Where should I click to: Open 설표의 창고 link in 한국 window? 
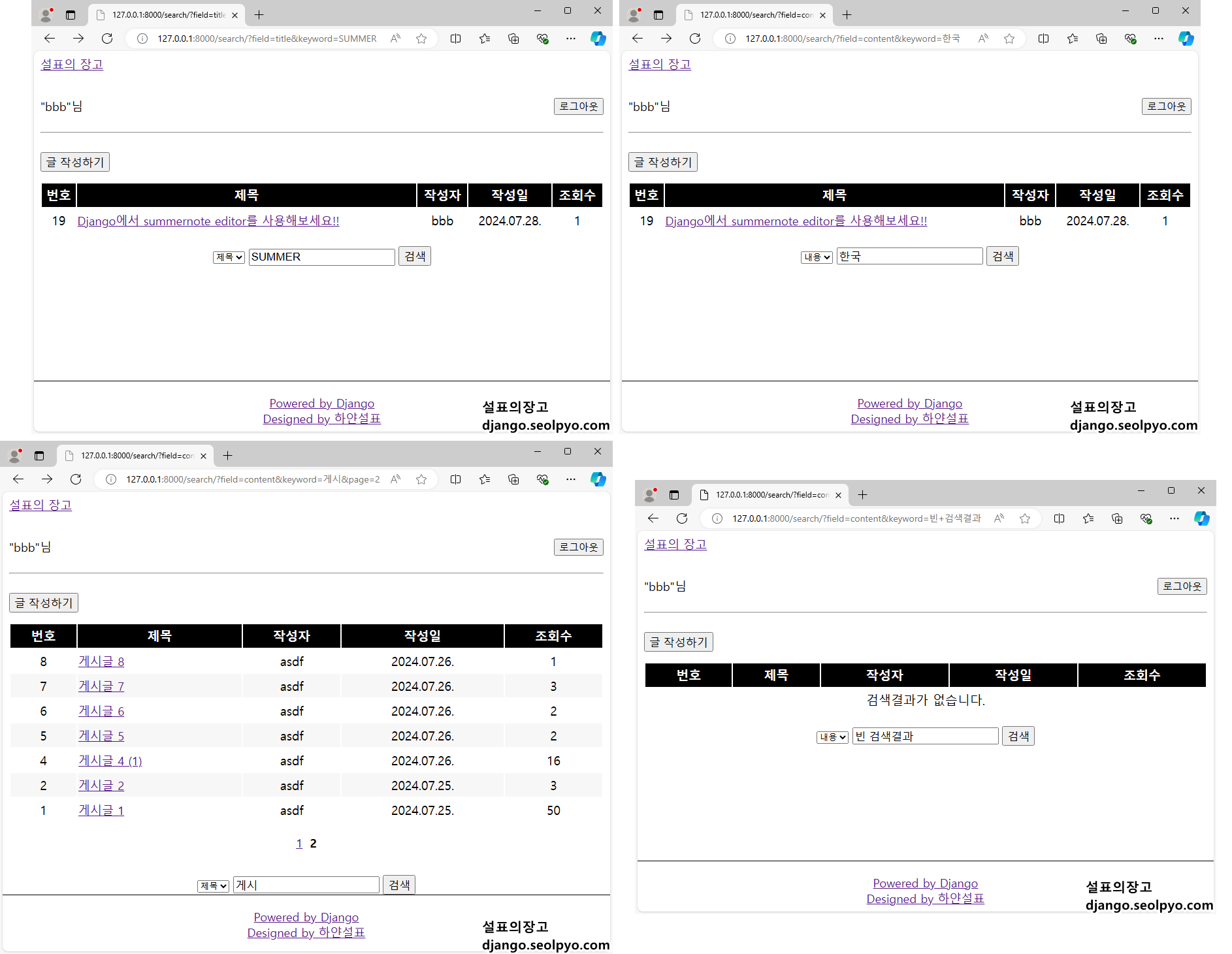660,64
